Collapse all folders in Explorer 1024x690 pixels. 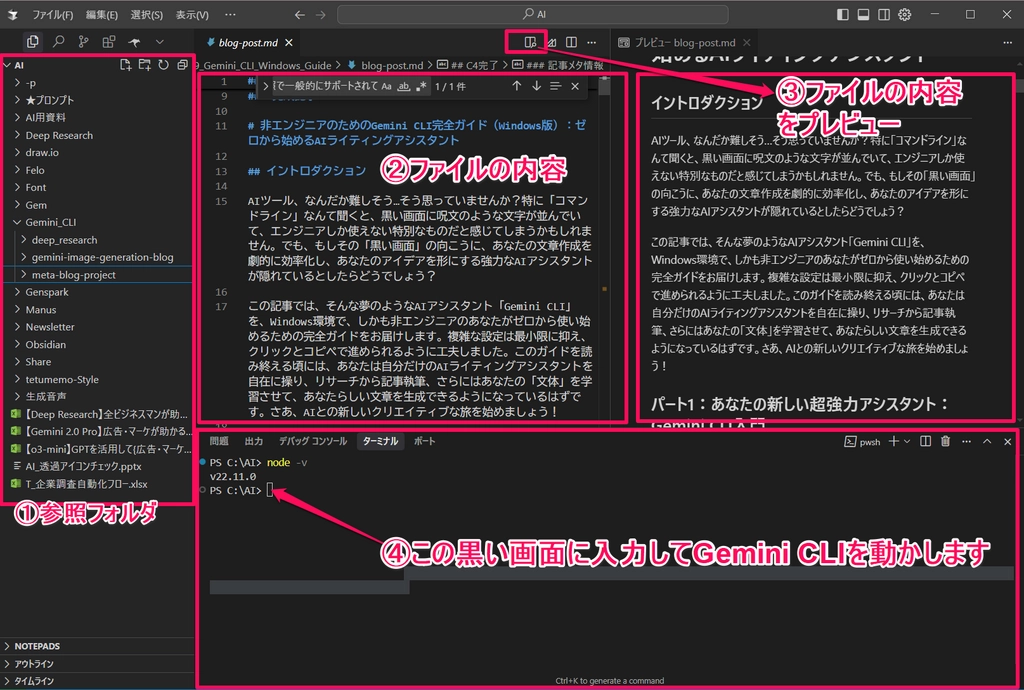pos(182,65)
